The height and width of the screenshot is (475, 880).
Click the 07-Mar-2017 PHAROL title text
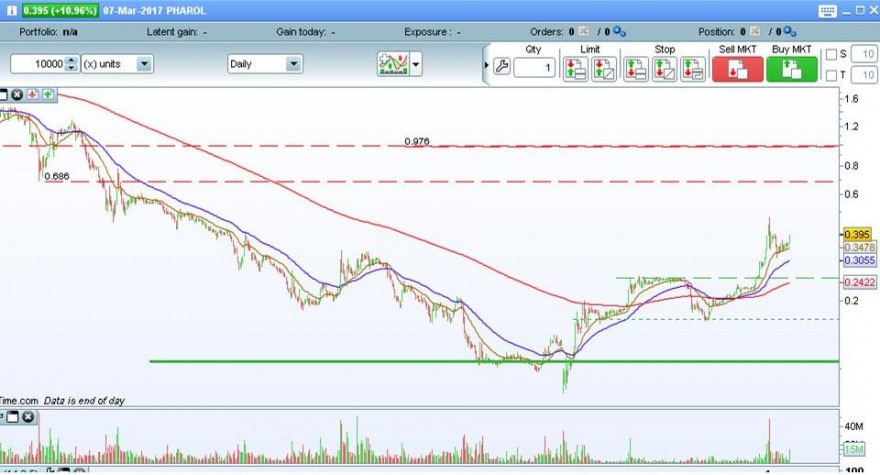click(x=154, y=11)
